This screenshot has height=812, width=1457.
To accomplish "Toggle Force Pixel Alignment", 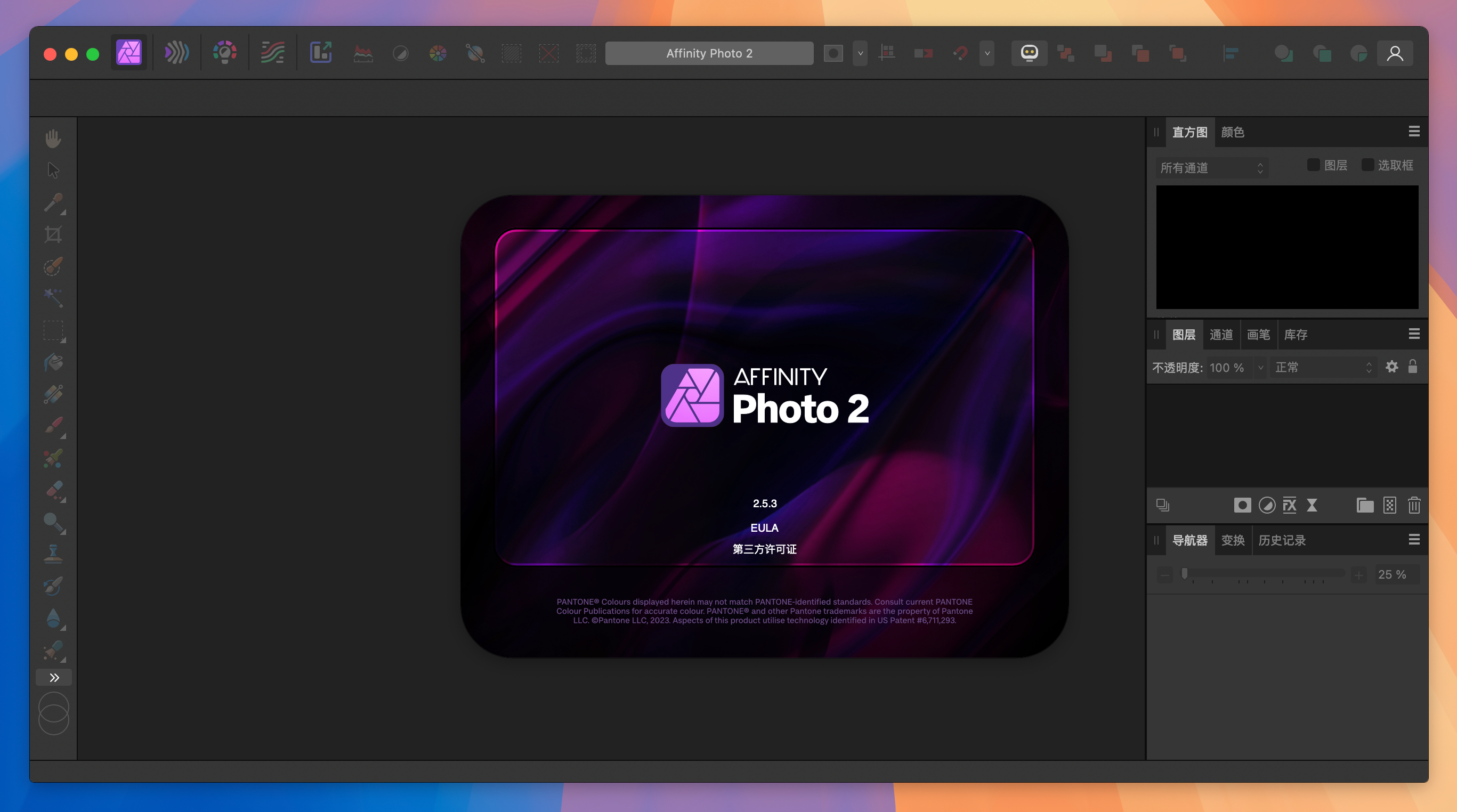I will coord(887,54).
